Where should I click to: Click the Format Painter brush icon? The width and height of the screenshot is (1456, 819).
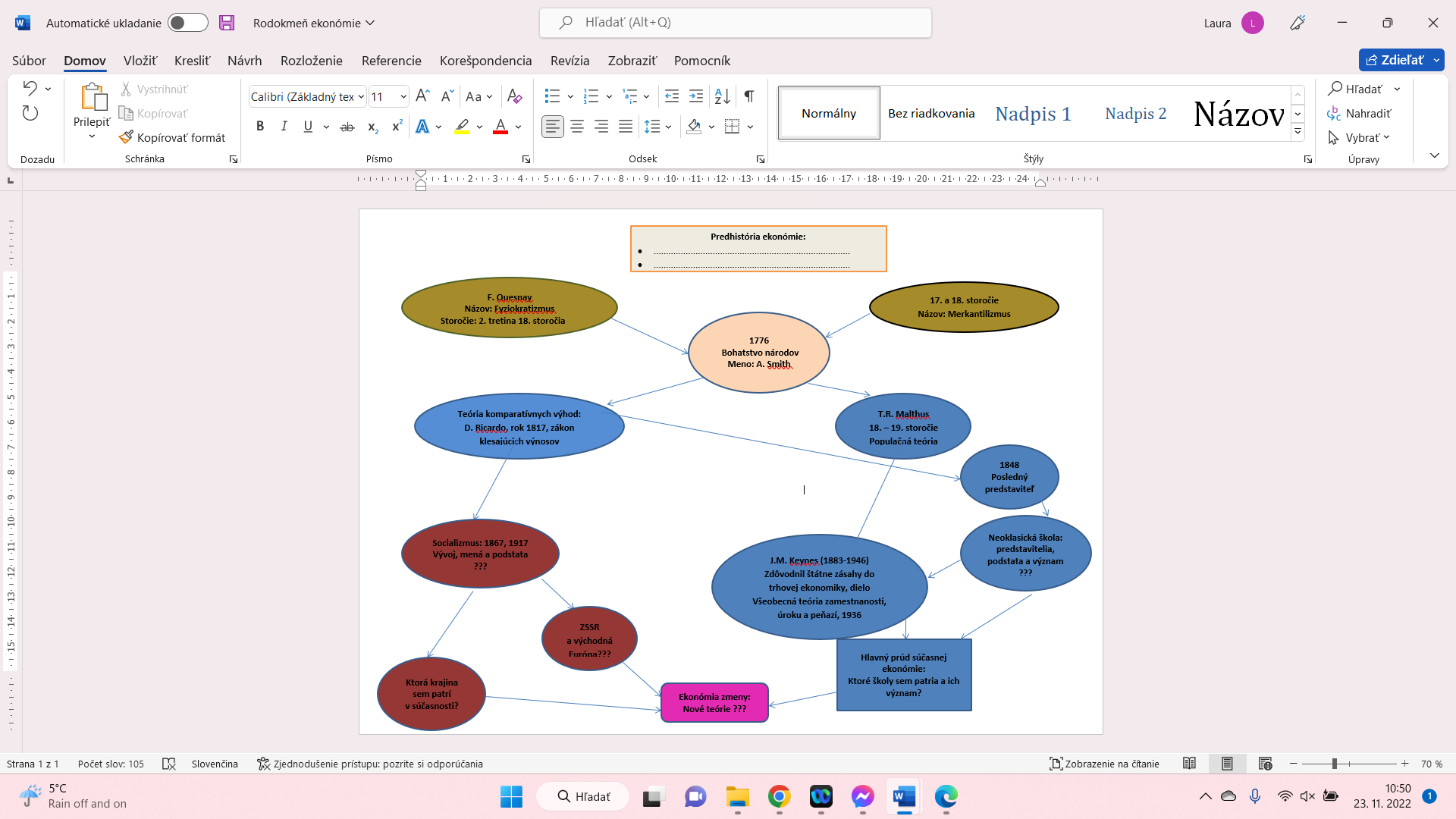pos(126,137)
